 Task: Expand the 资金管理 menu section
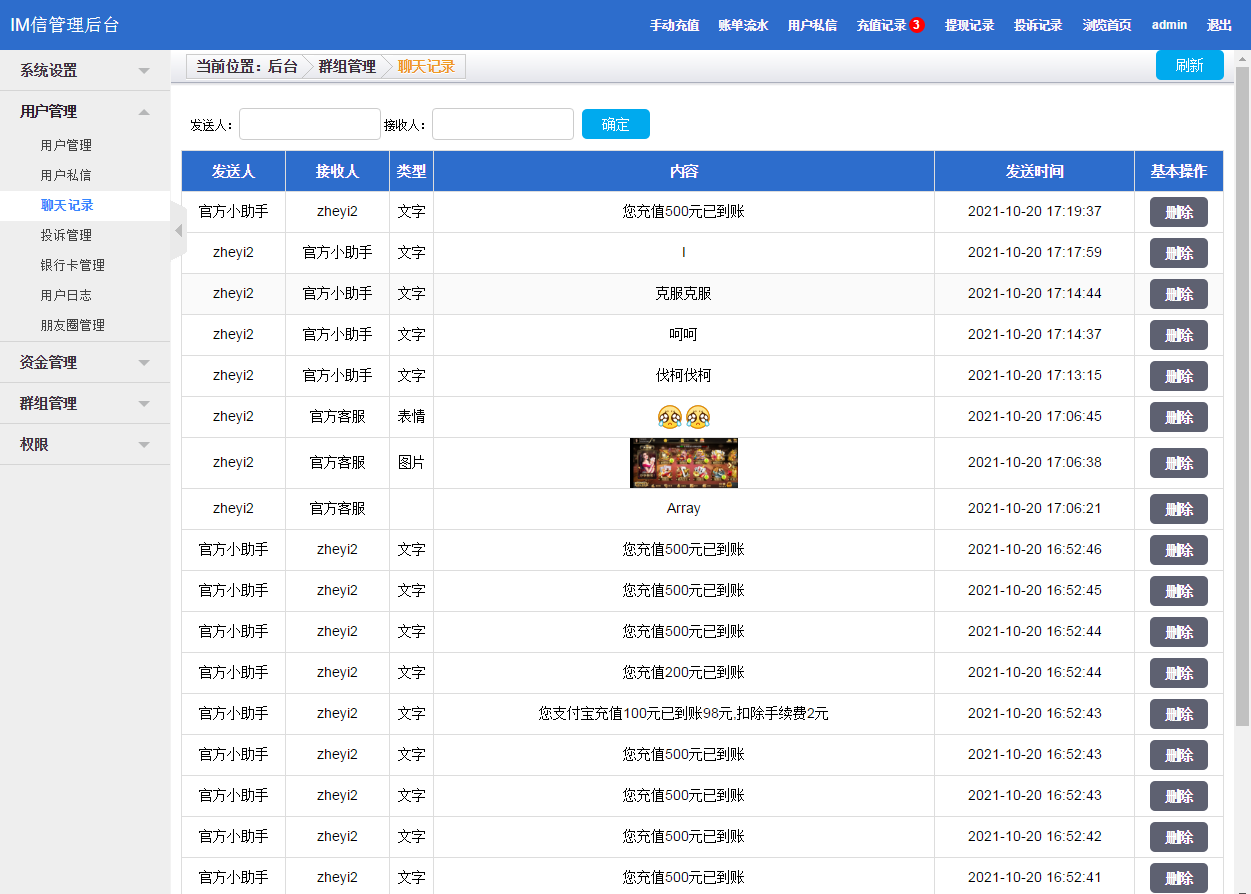coord(85,363)
